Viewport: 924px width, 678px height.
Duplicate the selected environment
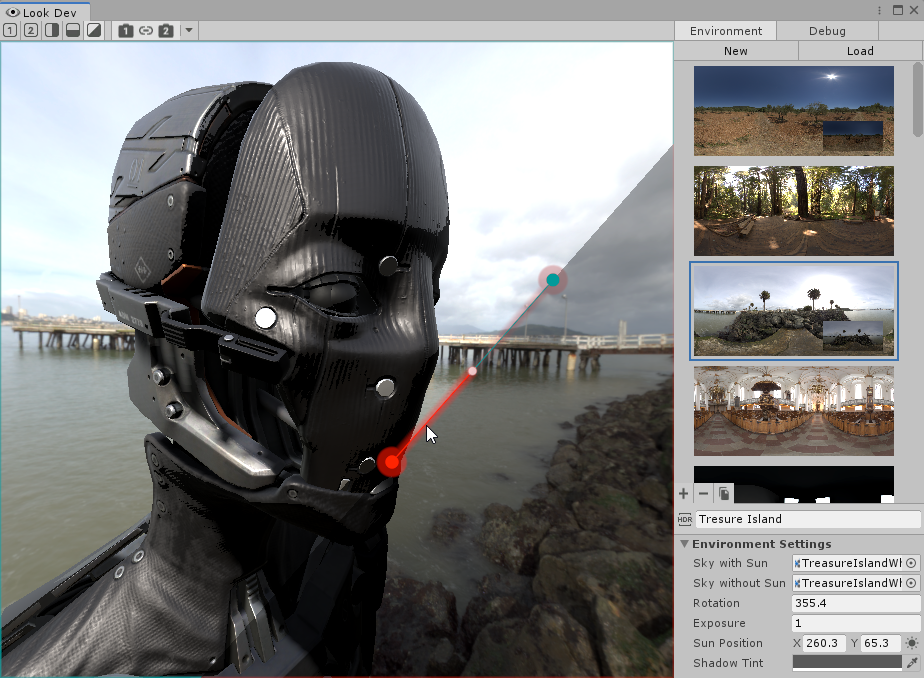(x=724, y=493)
